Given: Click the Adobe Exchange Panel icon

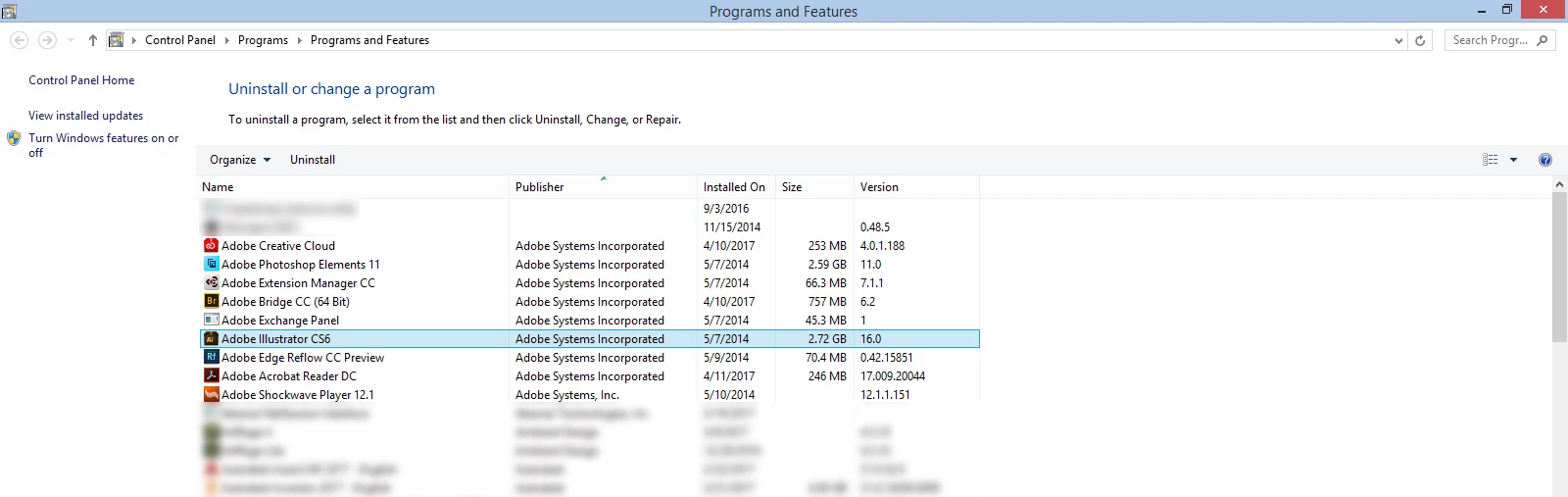Looking at the screenshot, I should point(211,321).
